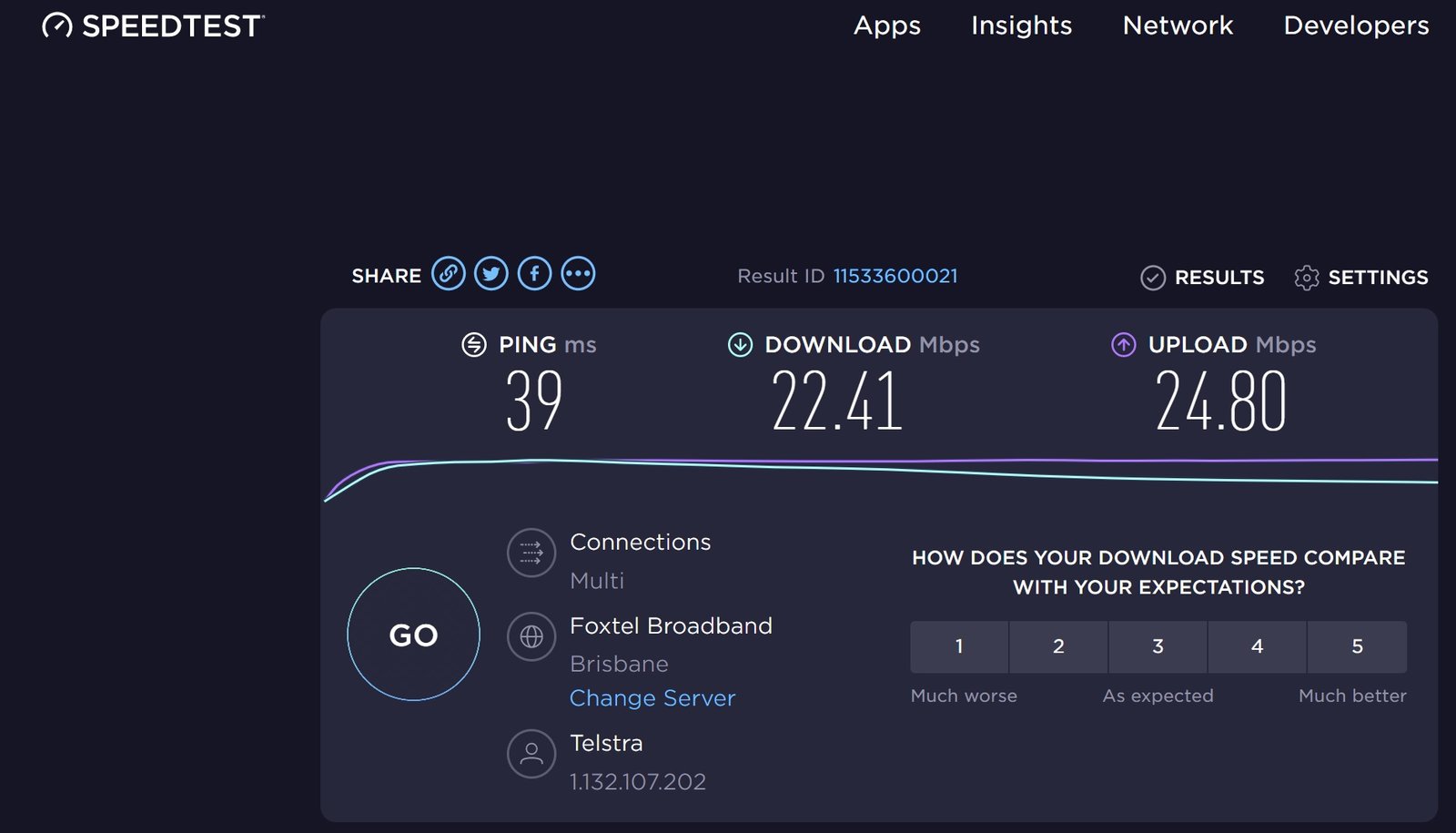Open the Apps menu
The image size is (1456, 833).
(886, 25)
